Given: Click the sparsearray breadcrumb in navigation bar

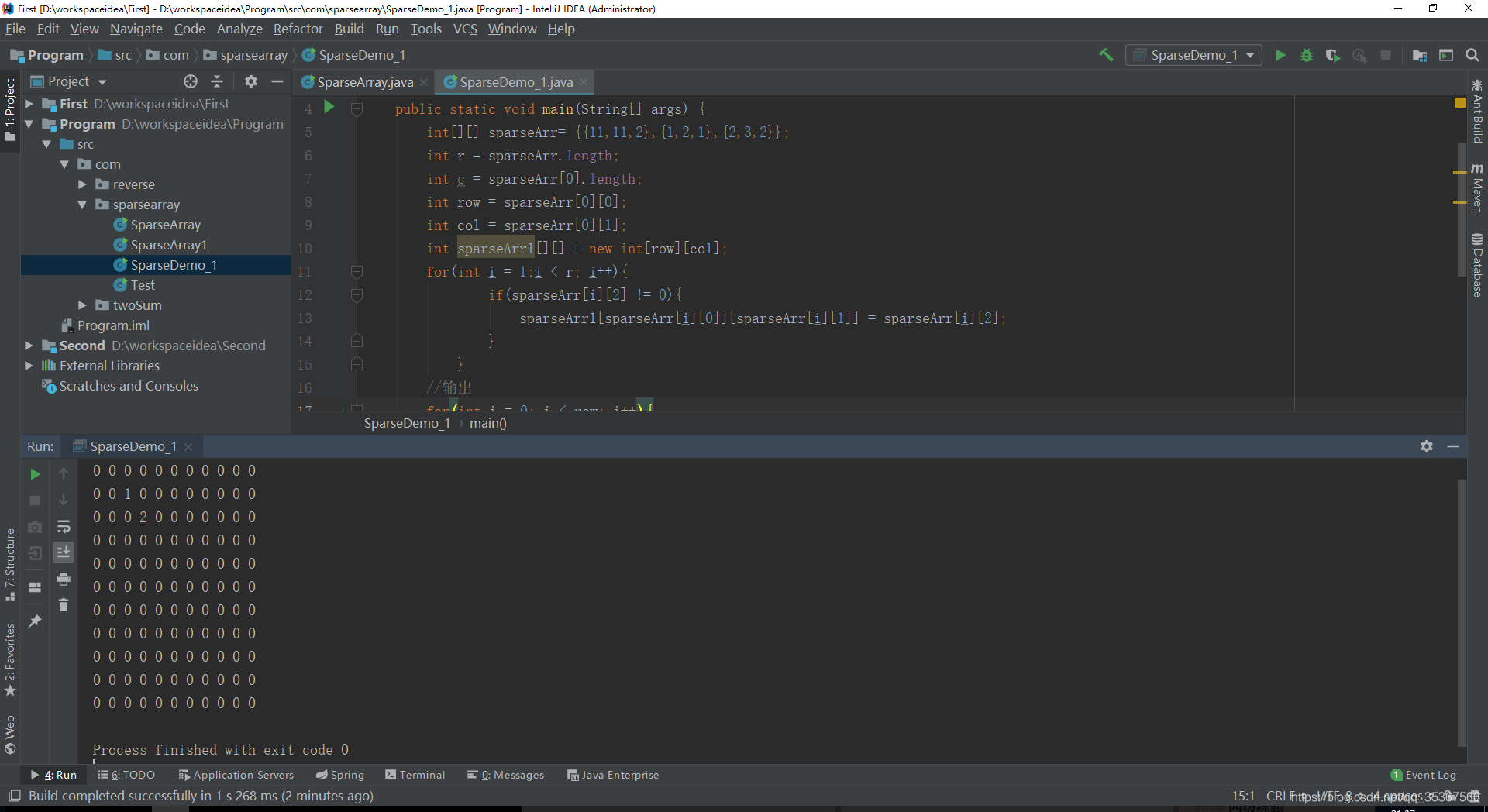Looking at the screenshot, I should (246, 55).
